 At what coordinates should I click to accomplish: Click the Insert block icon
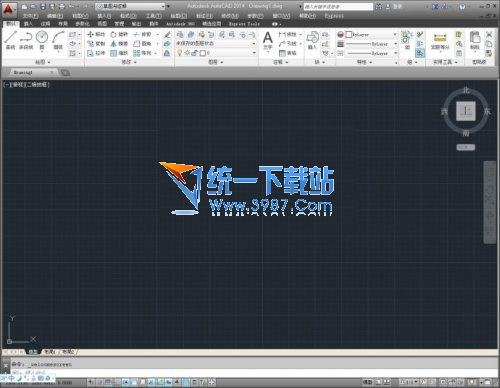pos(312,40)
